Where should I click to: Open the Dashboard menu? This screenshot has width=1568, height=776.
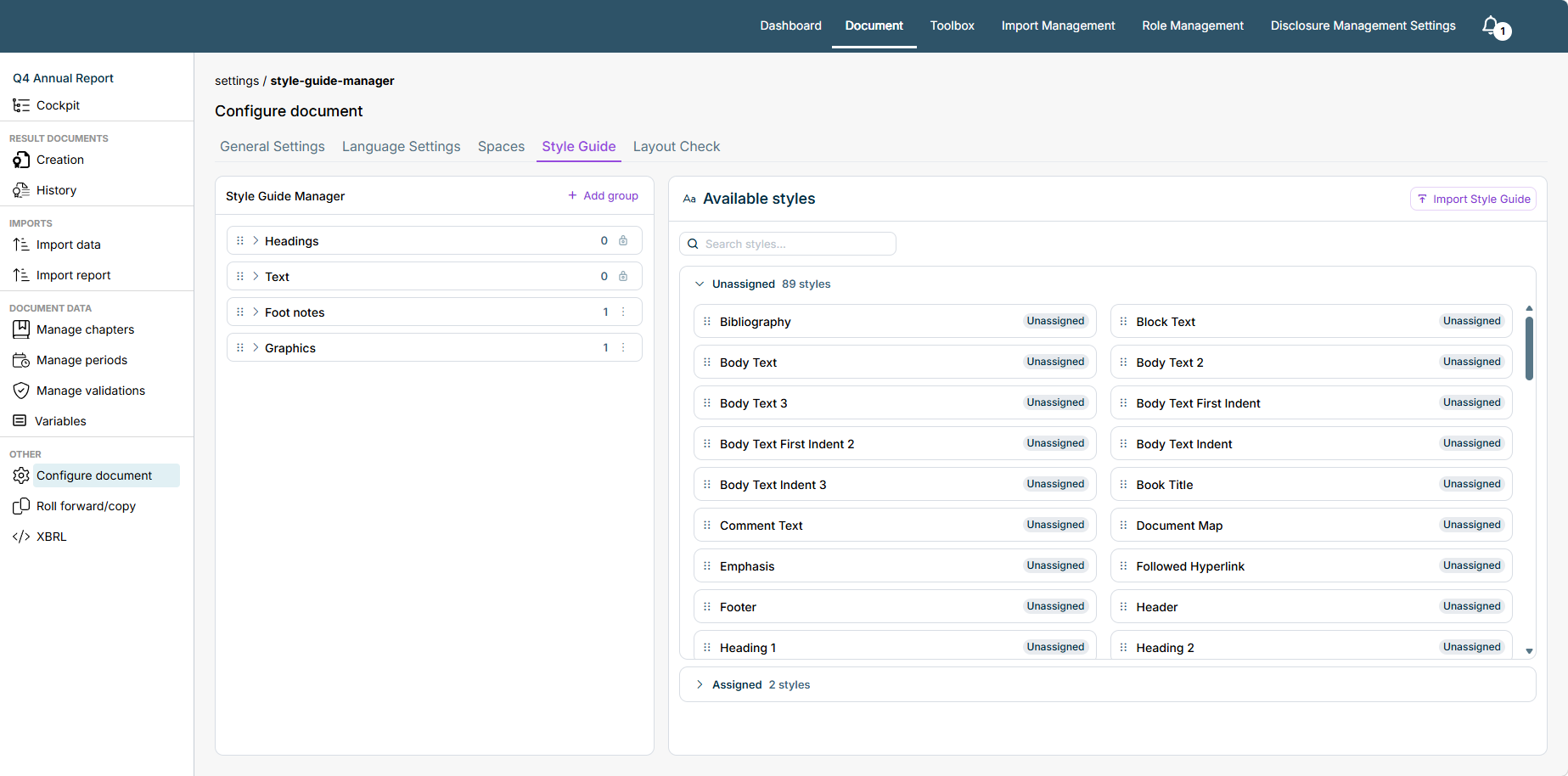click(x=790, y=25)
